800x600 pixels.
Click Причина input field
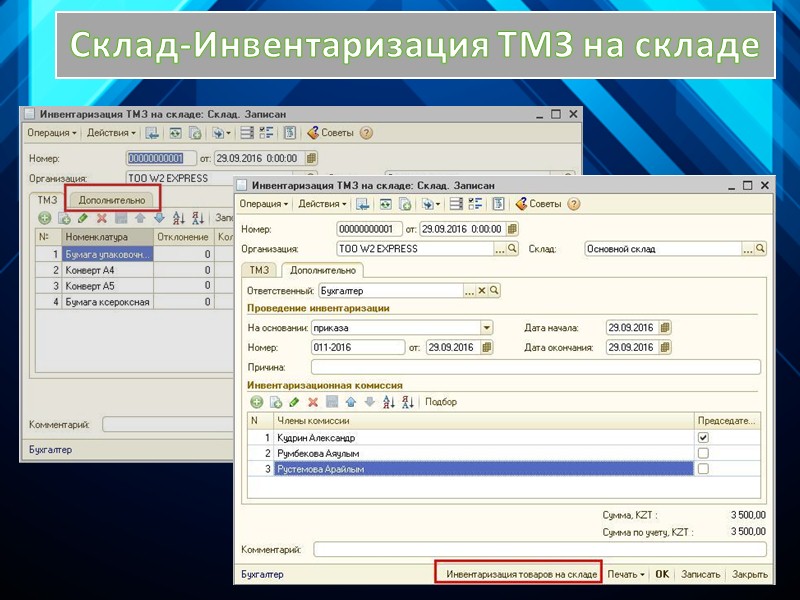click(x=536, y=367)
